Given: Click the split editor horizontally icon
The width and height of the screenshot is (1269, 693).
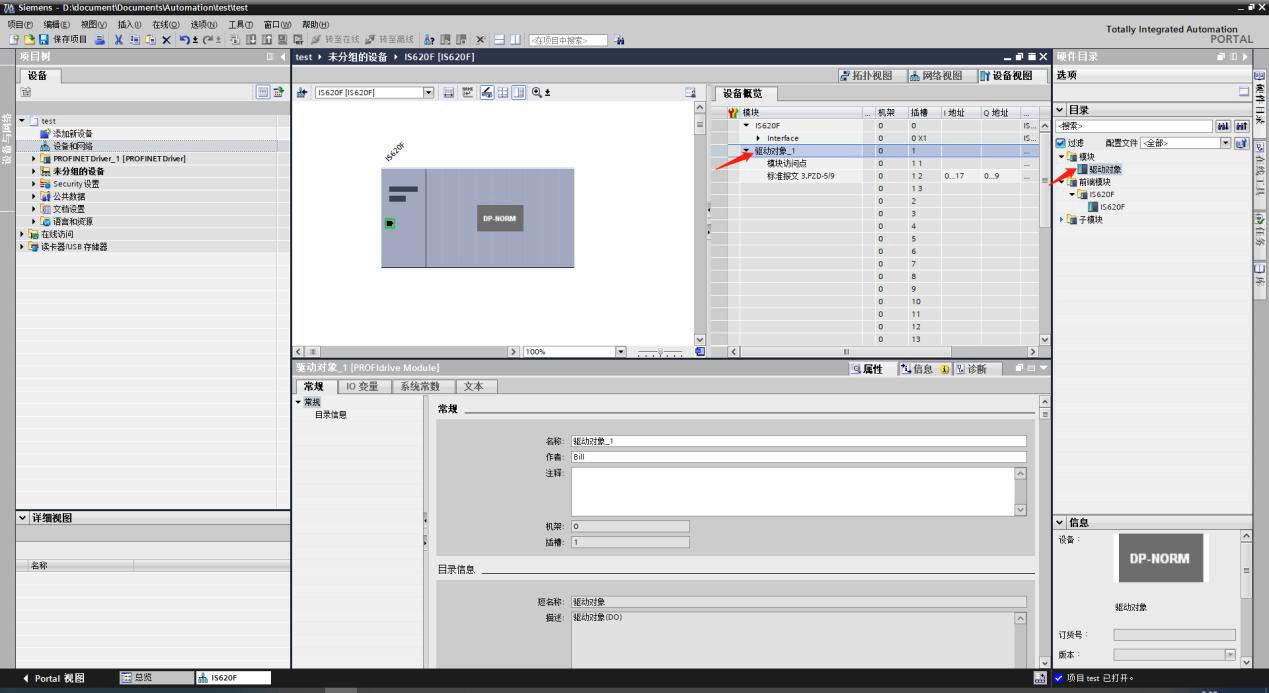Looking at the screenshot, I should coord(498,40).
